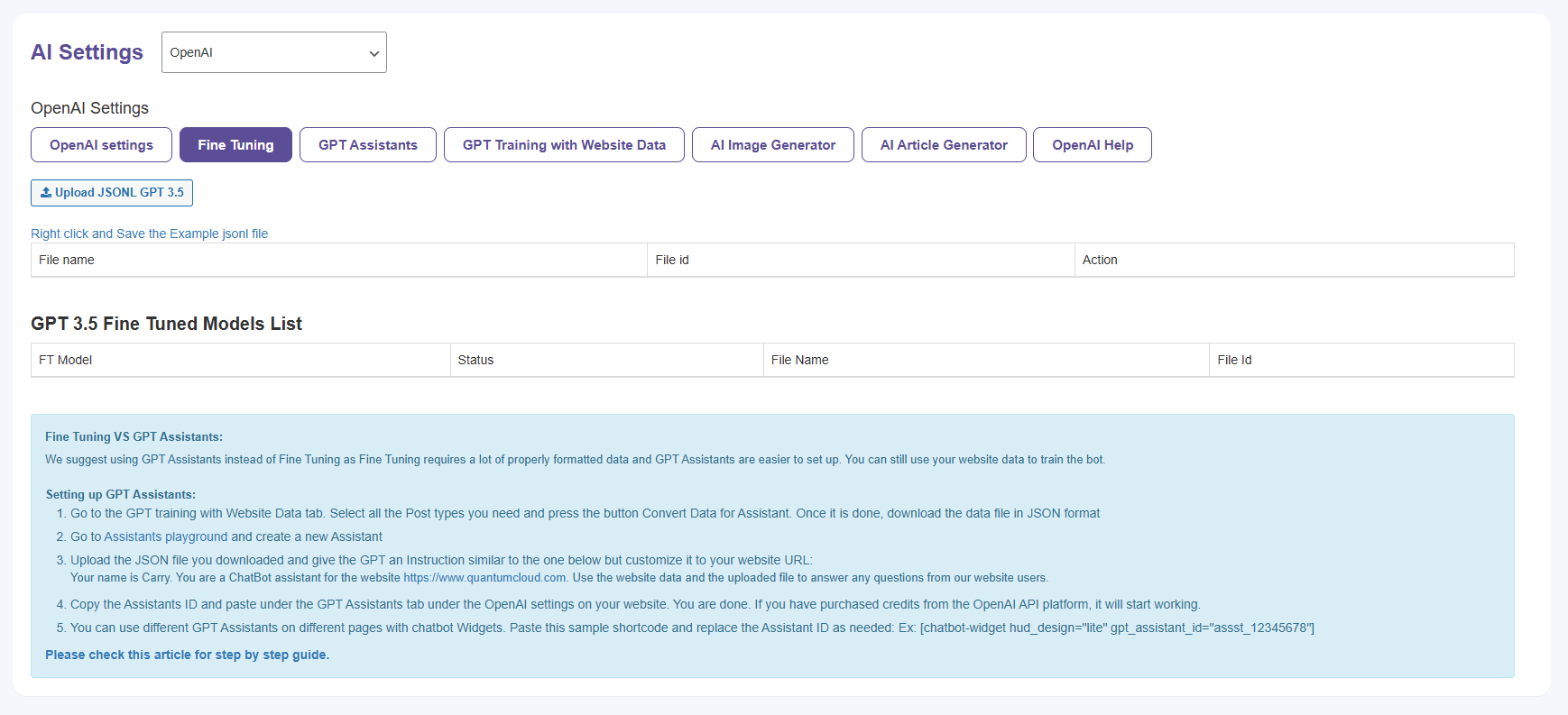
Task: Click the File Id header in models list
Action: coord(1361,360)
